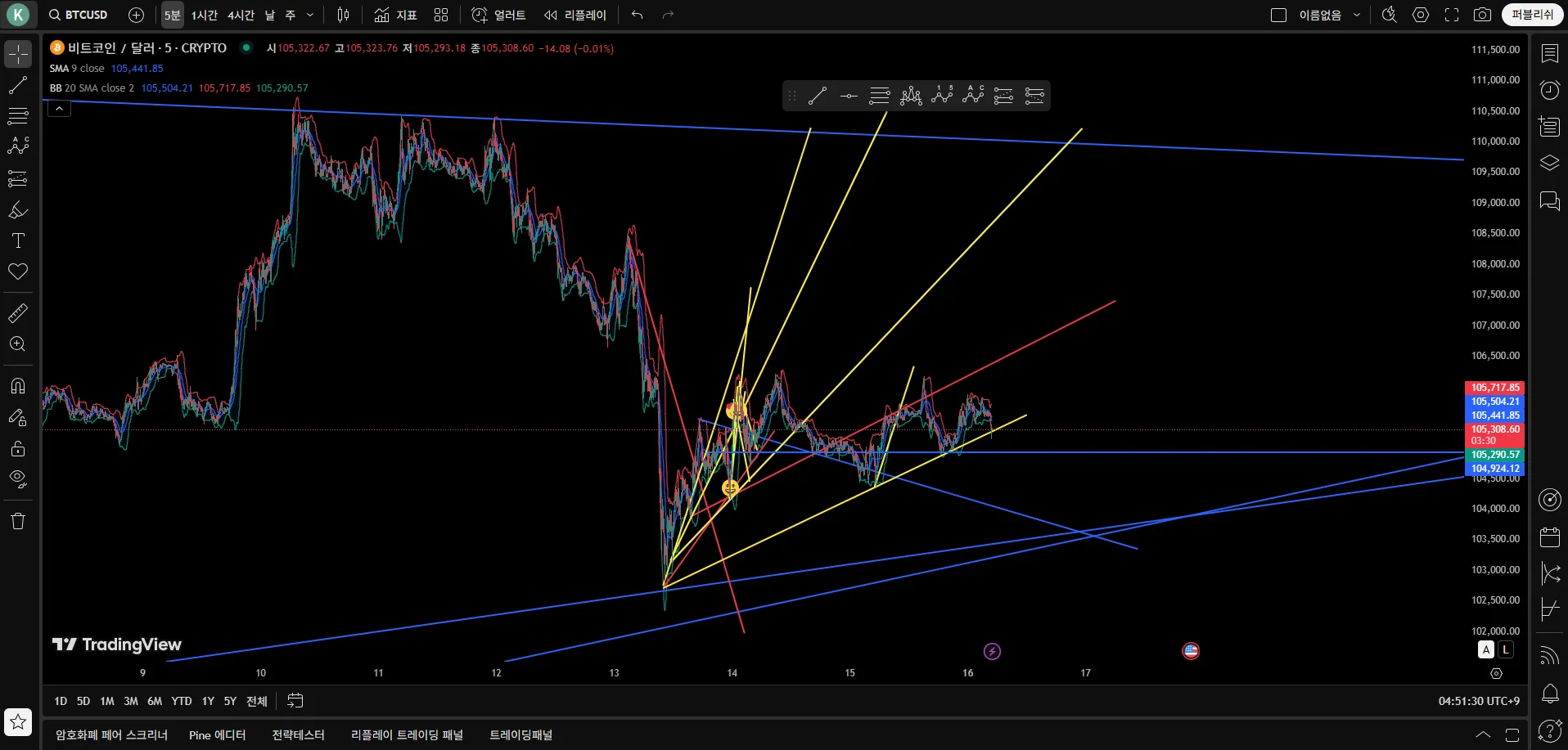Select the trend line tool in left sidebar
This screenshot has width=1568, height=750.
coord(18,85)
